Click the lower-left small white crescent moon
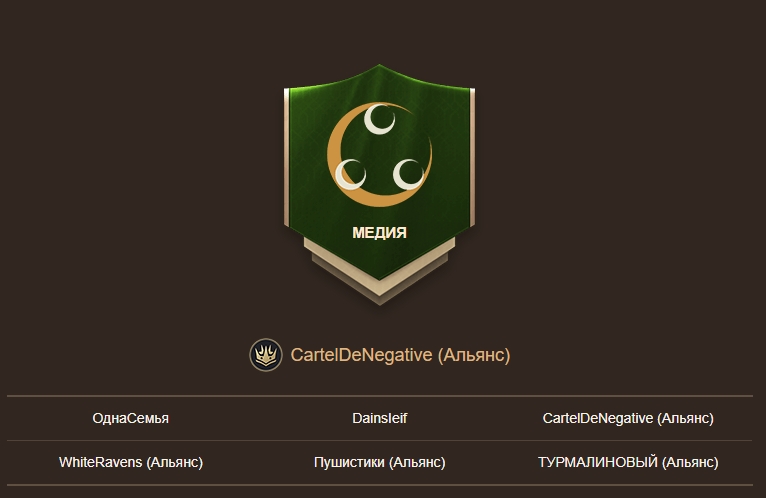 pyautogui.click(x=350, y=174)
